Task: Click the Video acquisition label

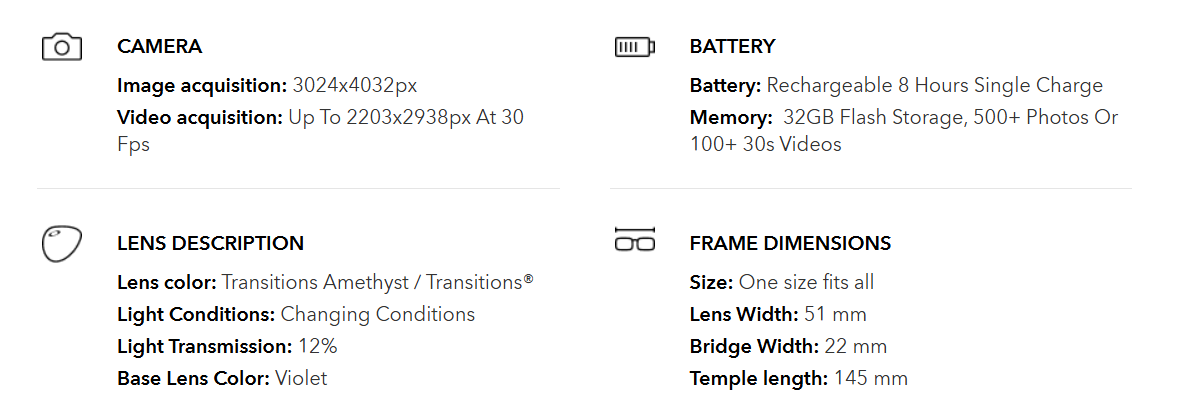Action: [200, 117]
